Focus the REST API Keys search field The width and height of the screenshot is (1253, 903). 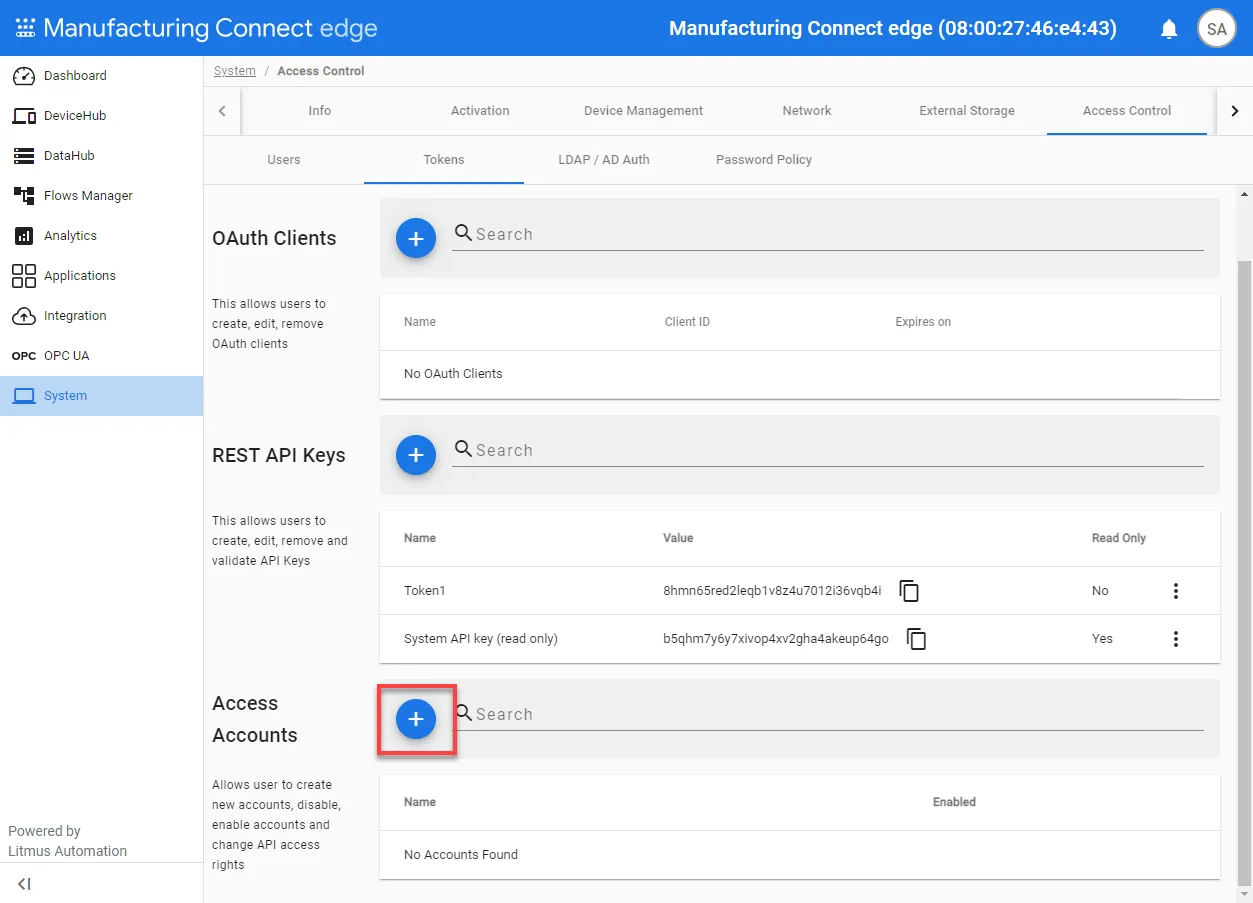point(828,450)
